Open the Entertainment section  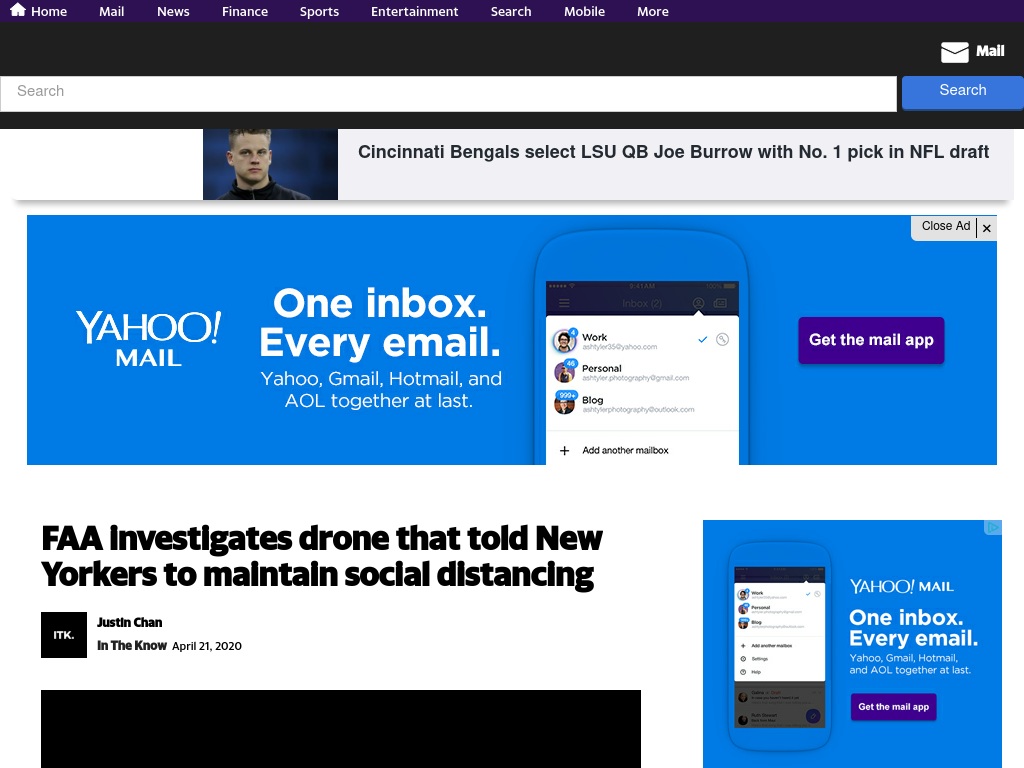click(x=415, y=12)
